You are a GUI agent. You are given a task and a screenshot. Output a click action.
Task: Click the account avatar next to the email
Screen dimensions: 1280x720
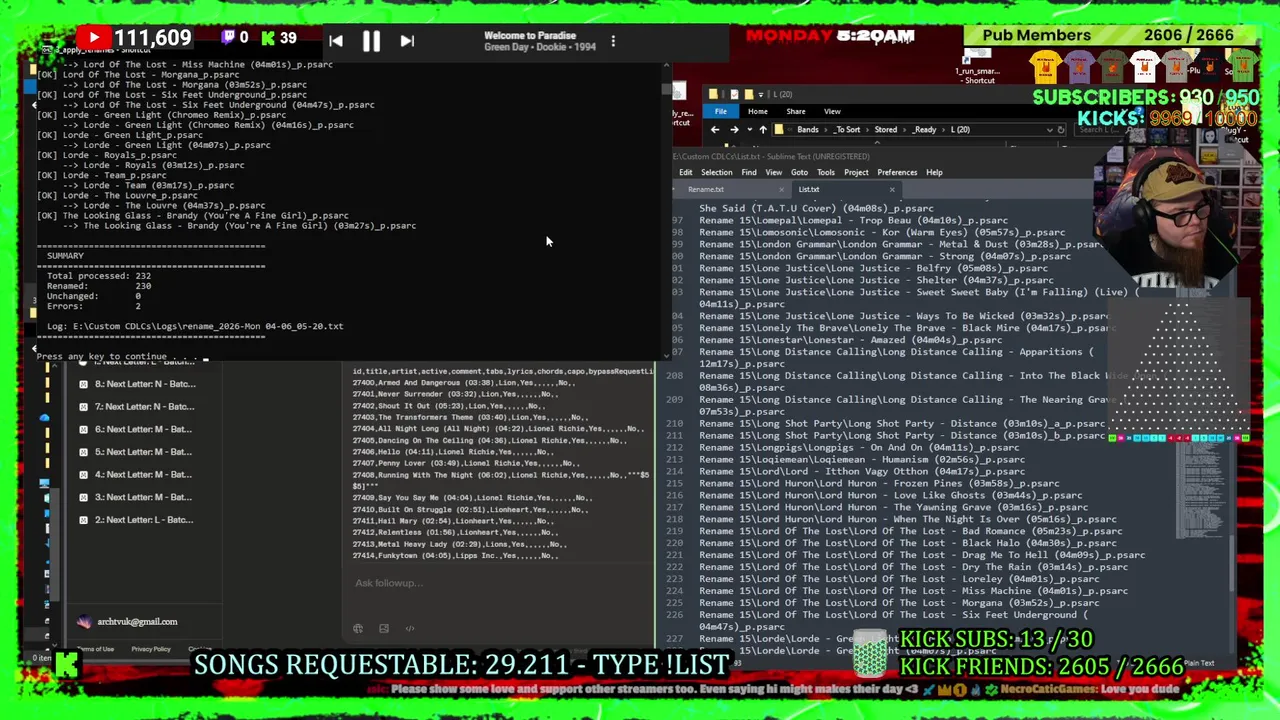[x=84, y=622]
